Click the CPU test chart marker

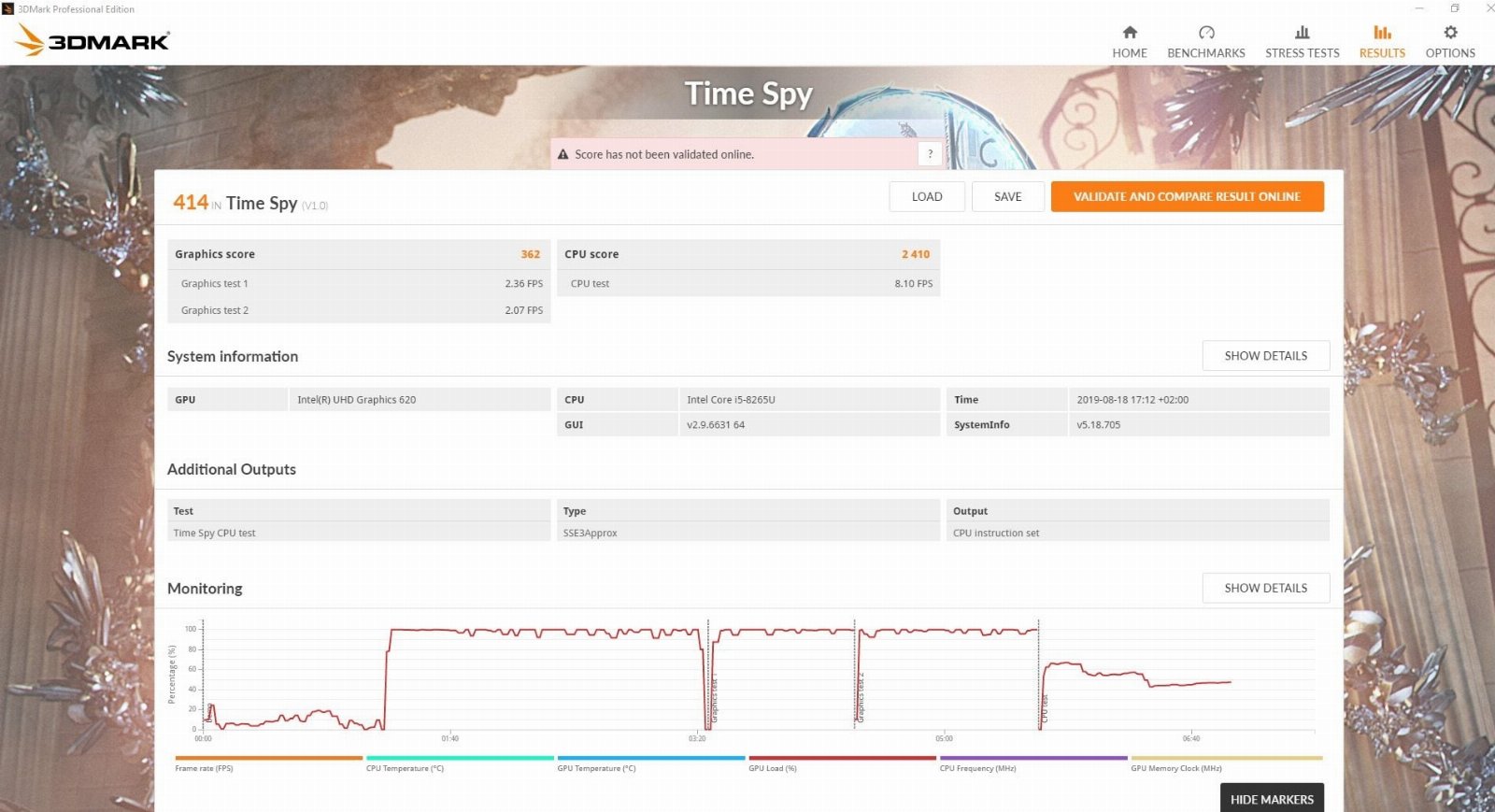[1045, 708]
